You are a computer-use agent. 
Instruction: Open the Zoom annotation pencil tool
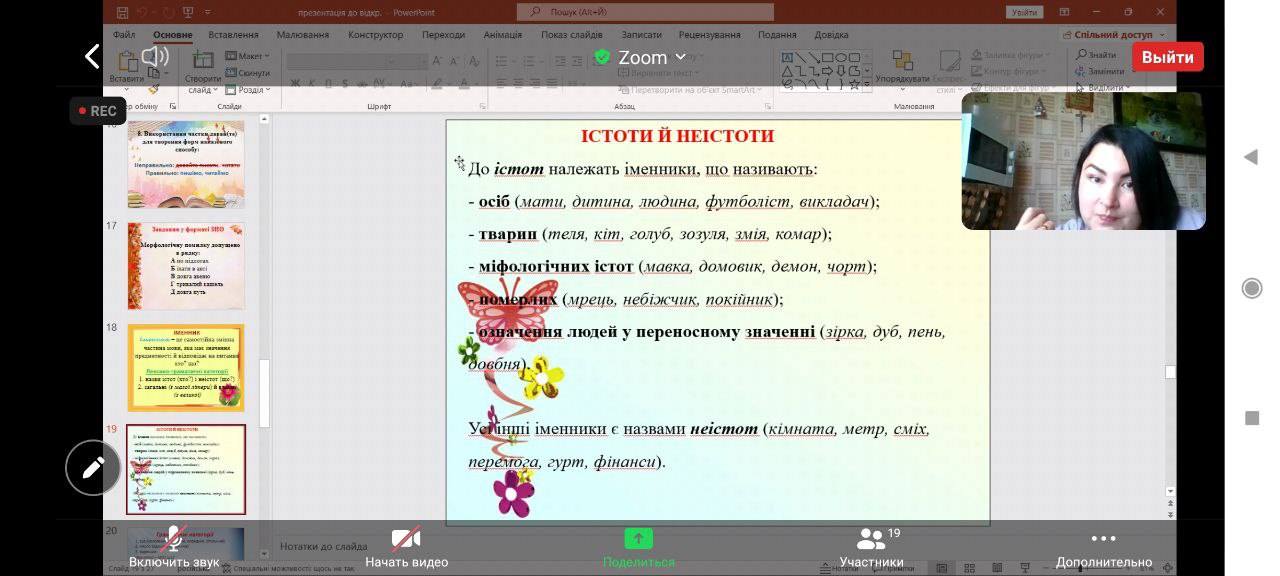click(93, 467)
